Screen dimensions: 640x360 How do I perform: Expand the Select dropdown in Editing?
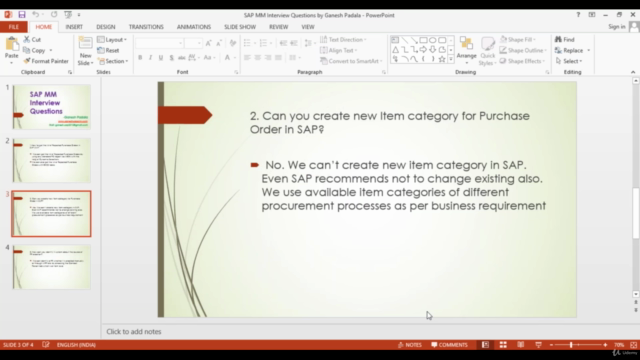point(569,61)
